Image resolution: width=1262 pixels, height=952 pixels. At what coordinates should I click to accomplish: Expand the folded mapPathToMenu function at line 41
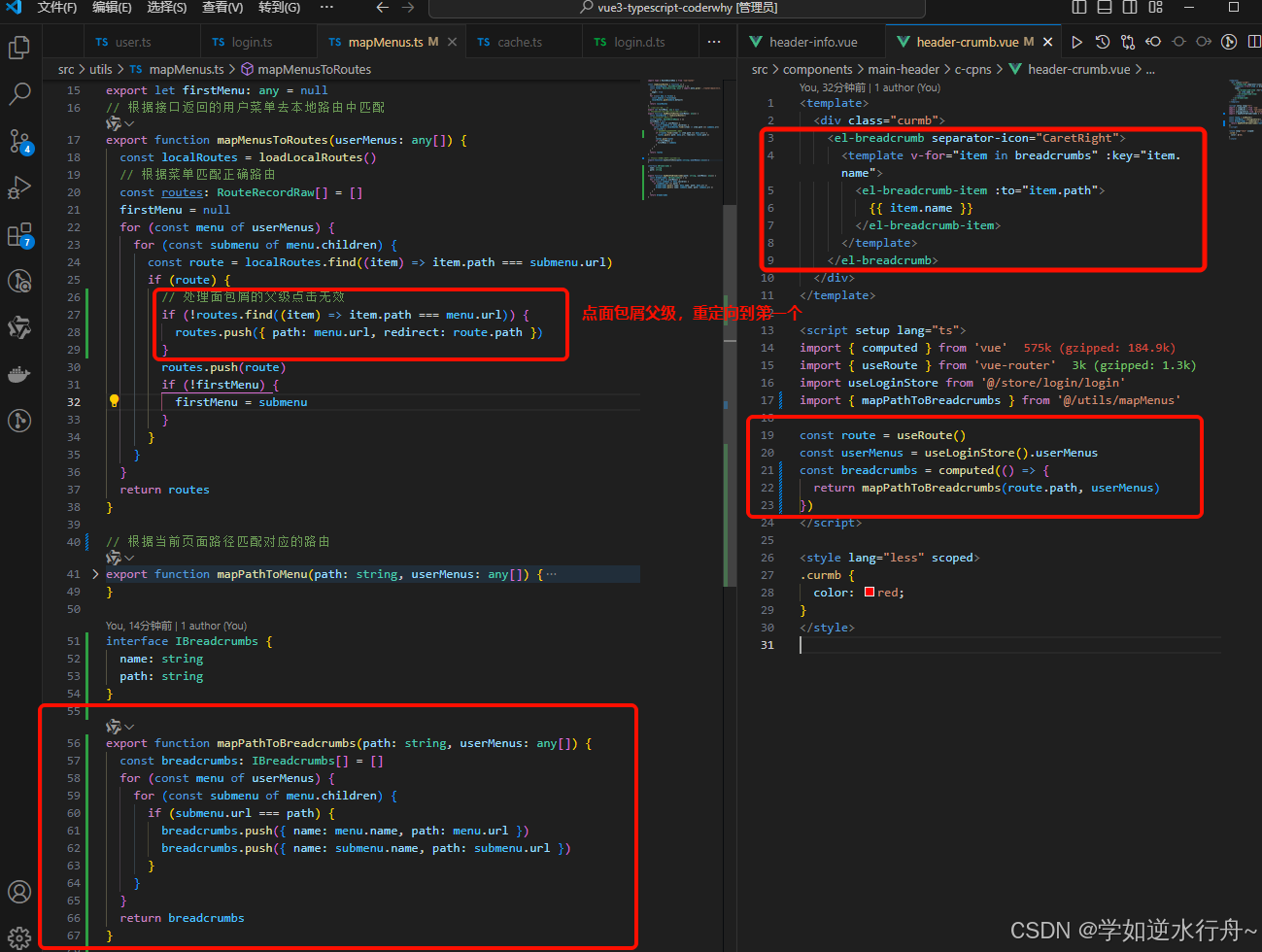[95, 574]
